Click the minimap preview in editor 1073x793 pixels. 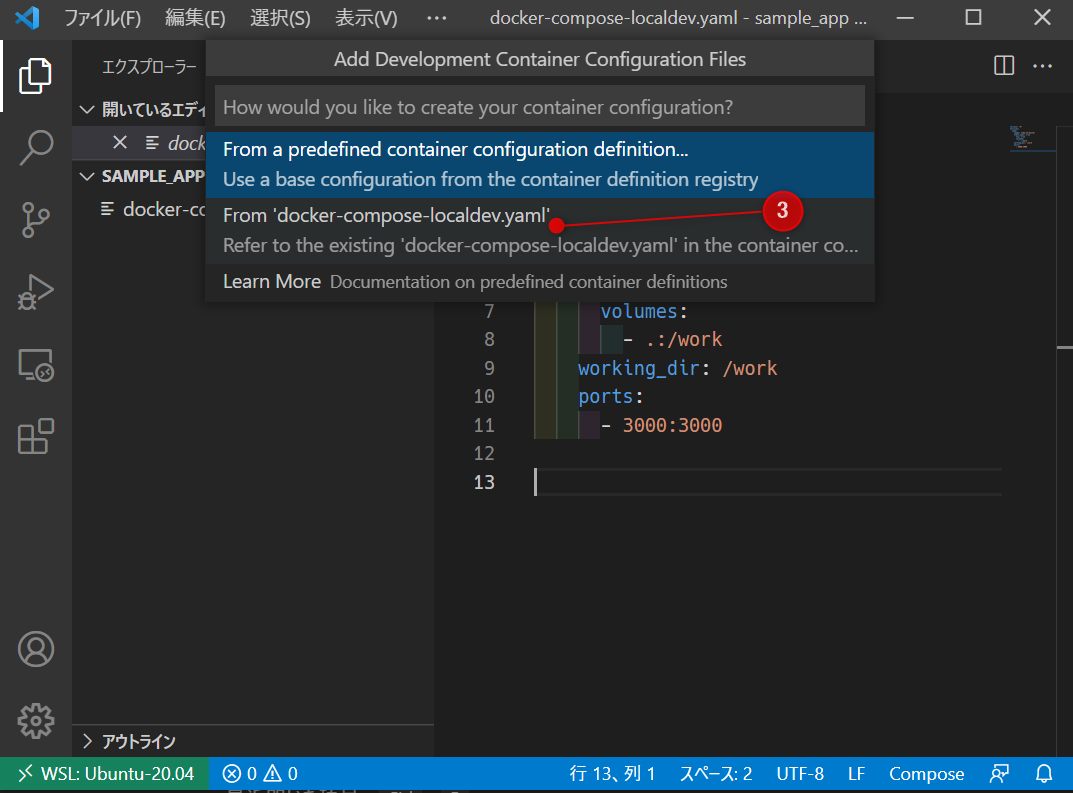(x=1023, y=137)
